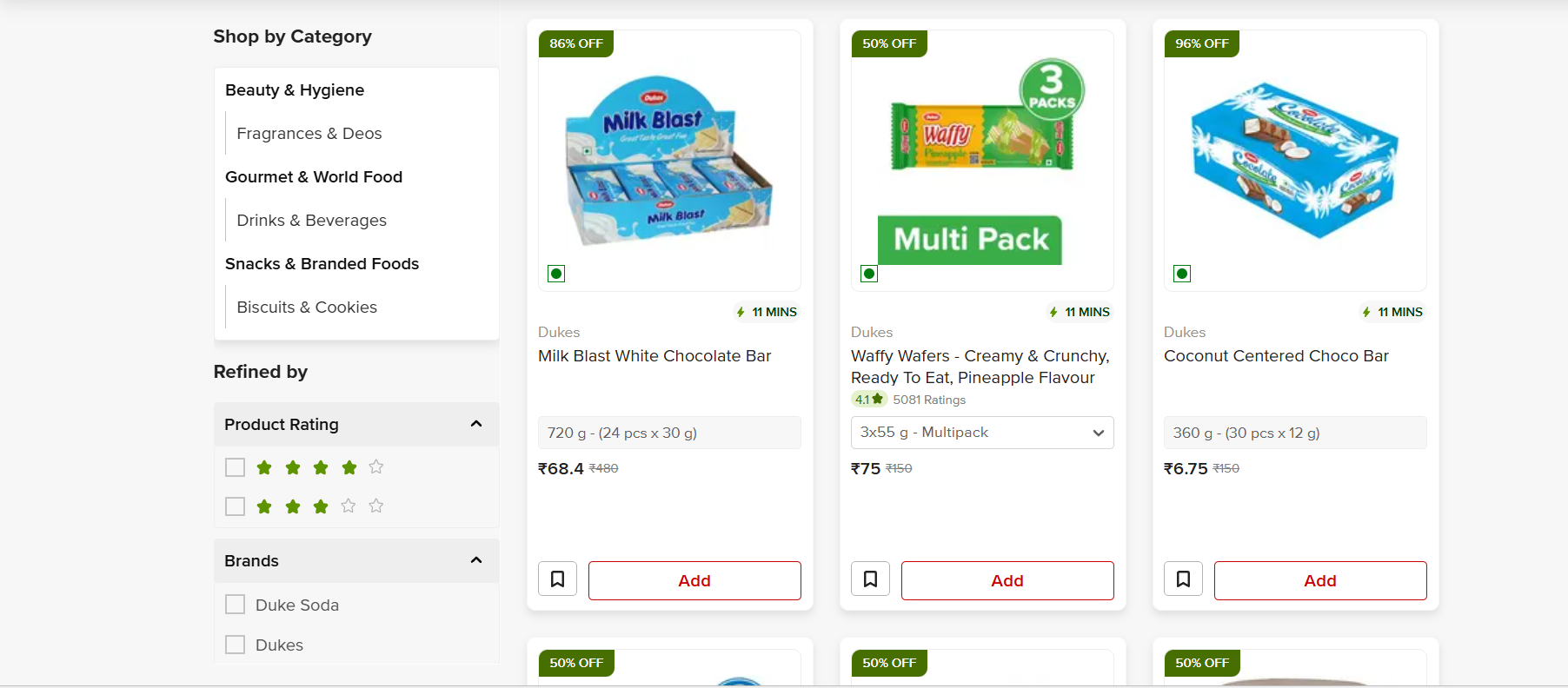Check the Duke Soda brand filter
The image size is (1568, 688).
click(x=236, y=605)
